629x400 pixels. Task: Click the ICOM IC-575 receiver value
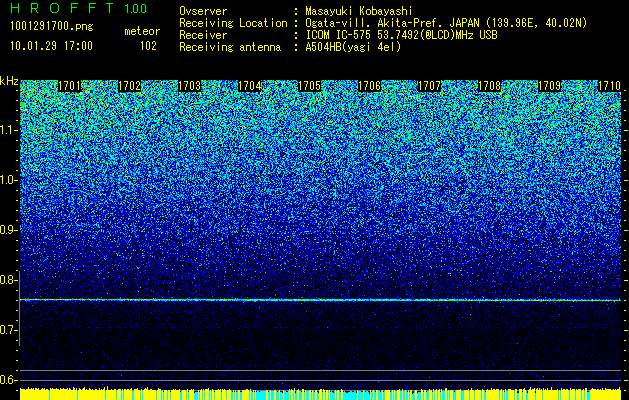click(x=401, y=35)
